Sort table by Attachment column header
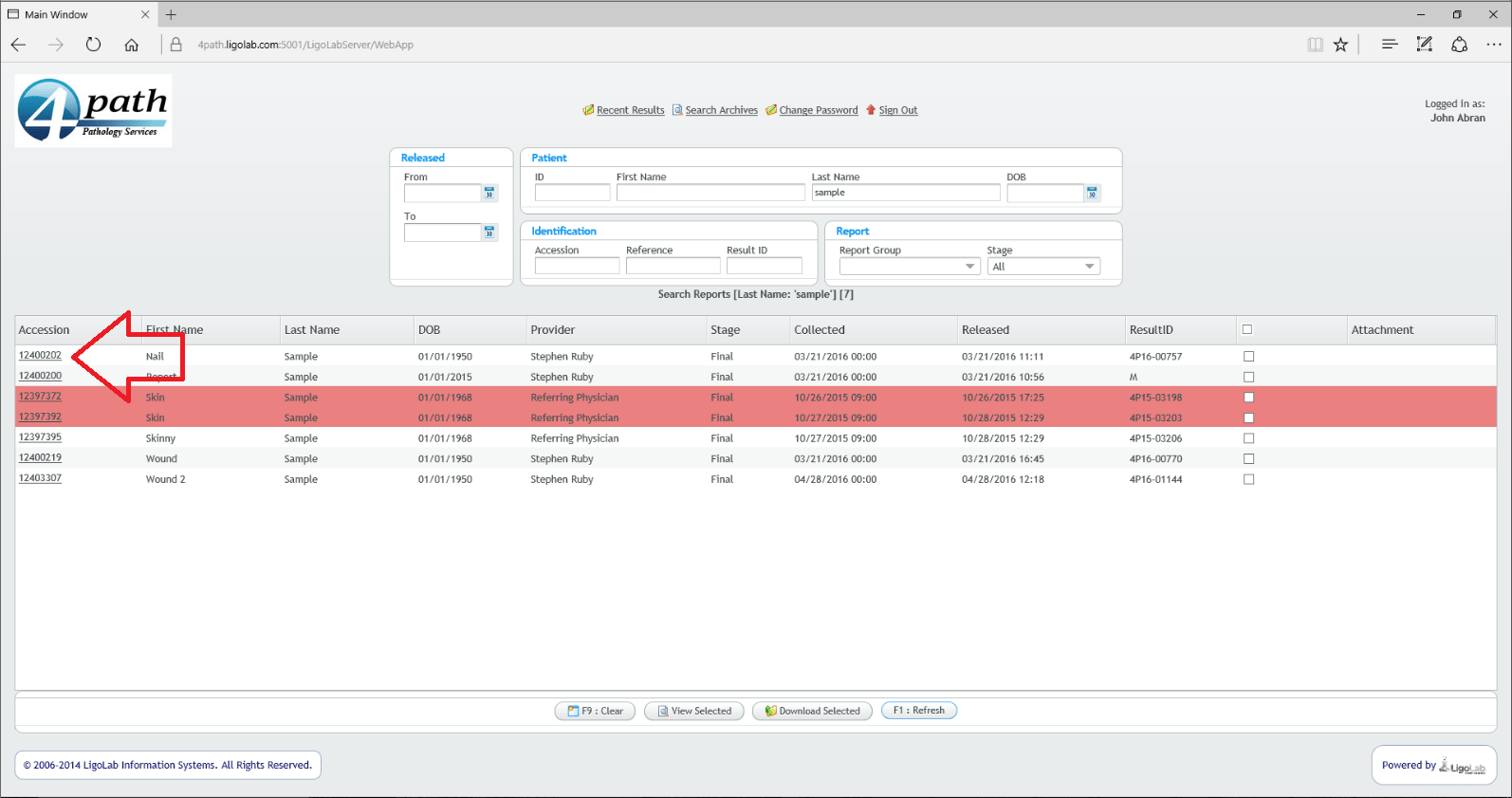Image resolution: width=1512 pixels, height=798 pixels. coord(1382,330)
